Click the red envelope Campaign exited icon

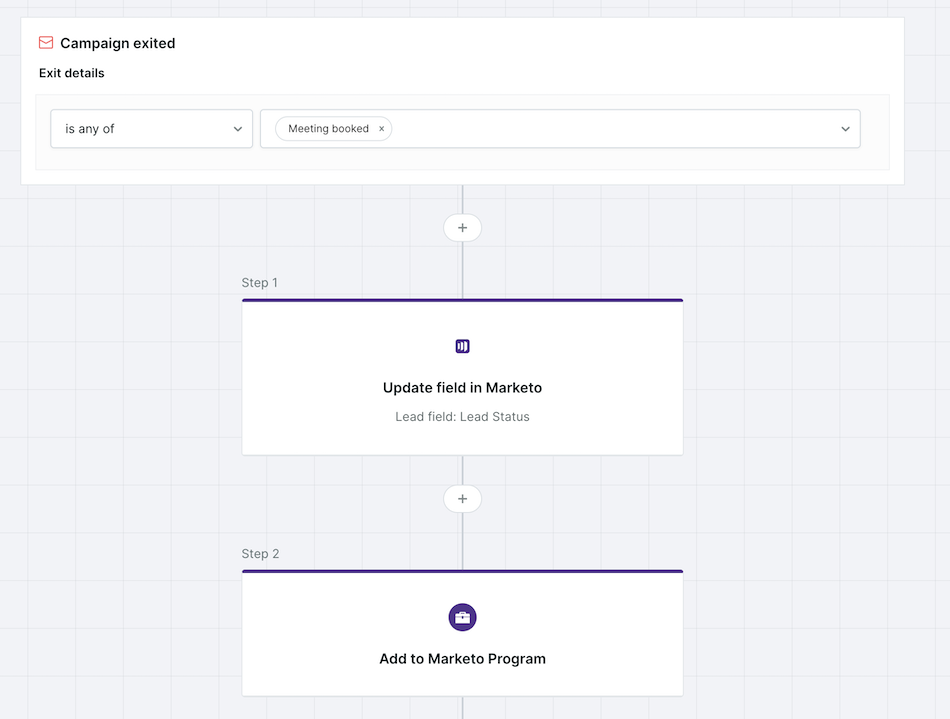pos(46,42)
